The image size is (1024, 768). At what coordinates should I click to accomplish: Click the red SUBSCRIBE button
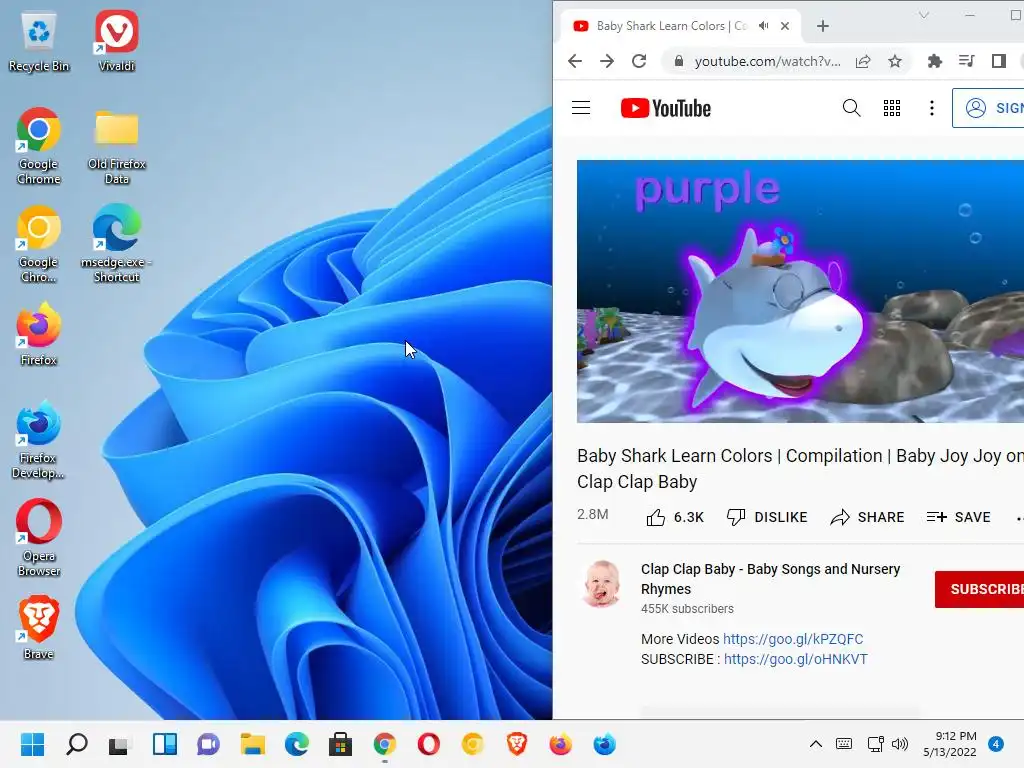pyautogui.click(x=979, y=589)
